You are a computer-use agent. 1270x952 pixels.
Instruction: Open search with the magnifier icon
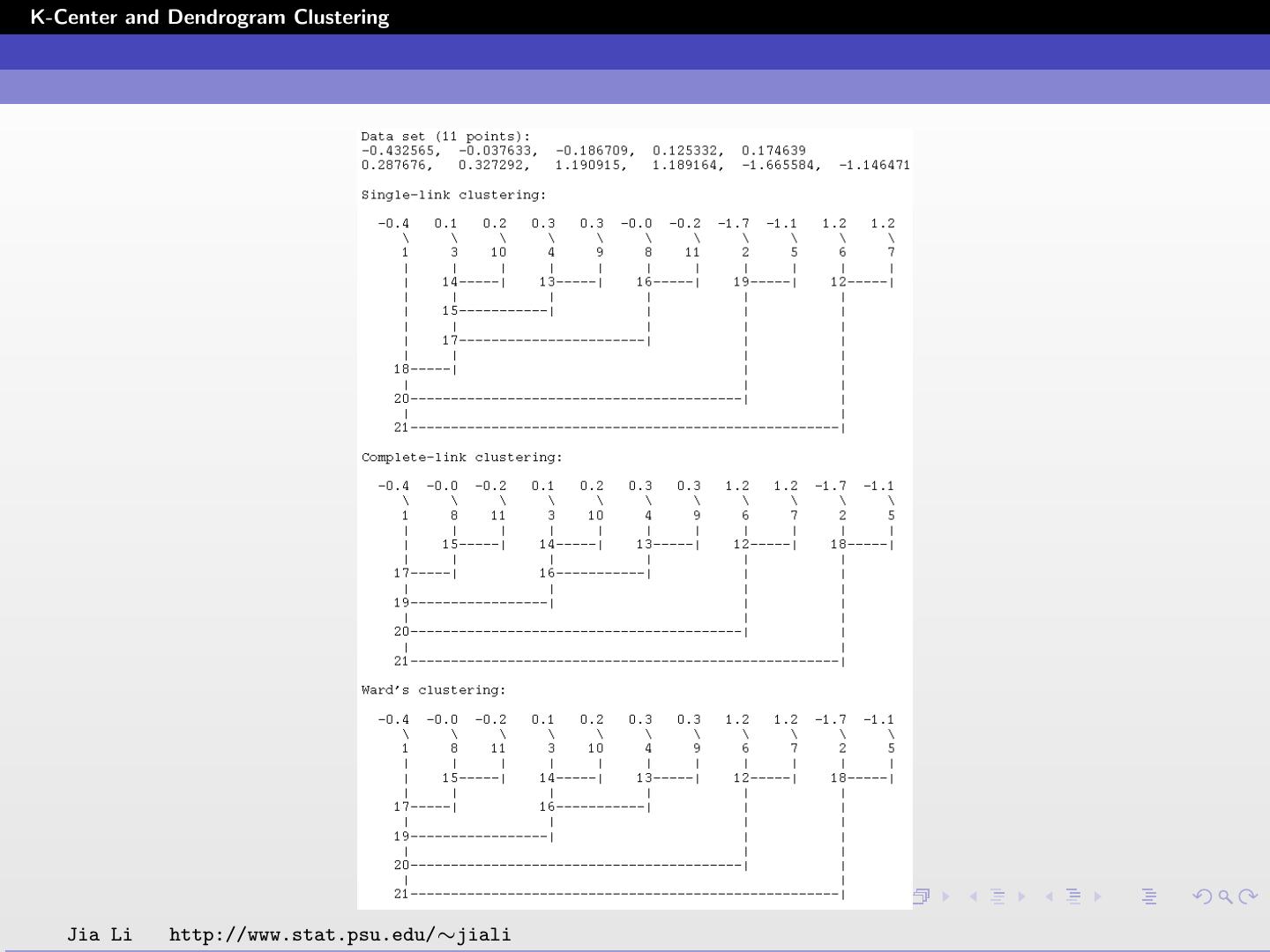point(1225,896)
